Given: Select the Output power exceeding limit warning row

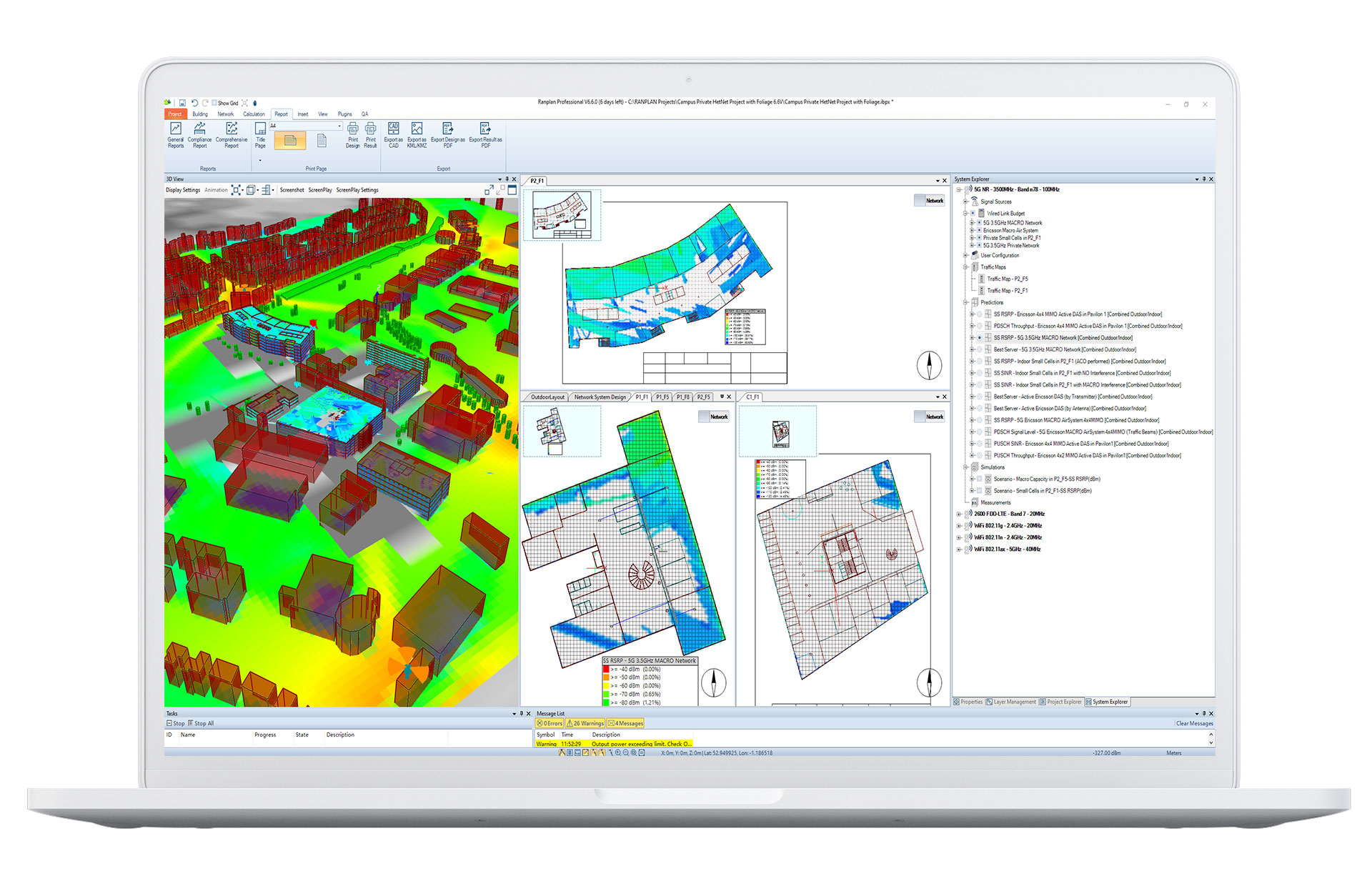Looking at the screenshot, I should point(614,744).
